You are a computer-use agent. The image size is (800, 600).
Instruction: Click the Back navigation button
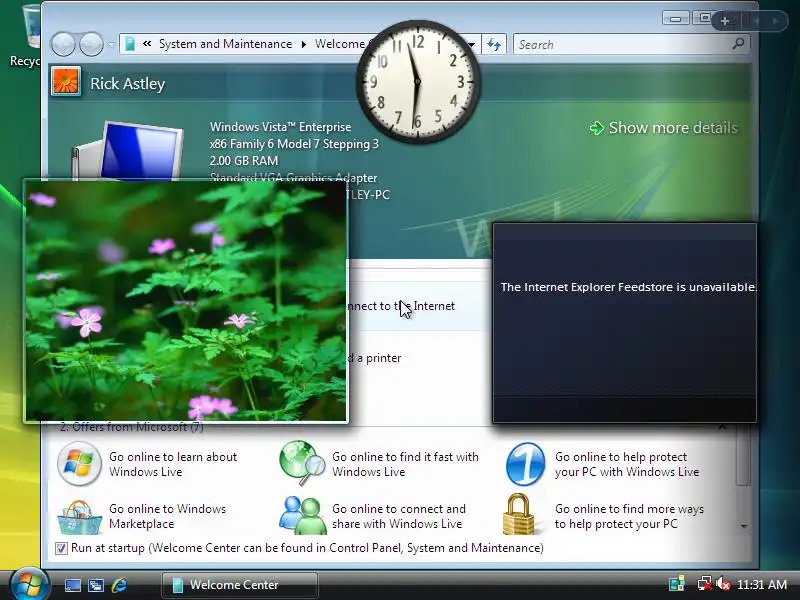pos(63,44)
